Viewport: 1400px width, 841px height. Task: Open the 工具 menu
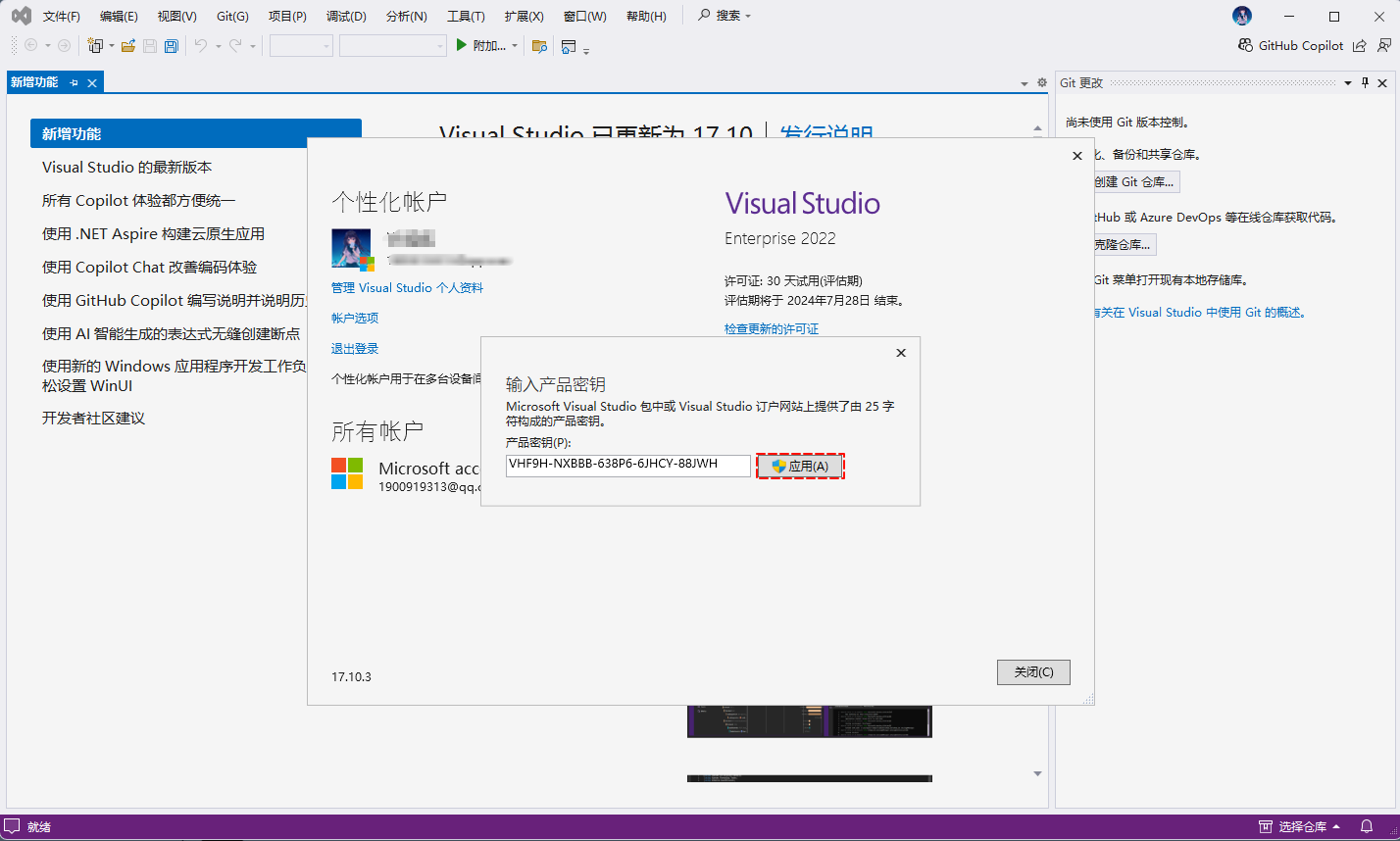[467, 15]
